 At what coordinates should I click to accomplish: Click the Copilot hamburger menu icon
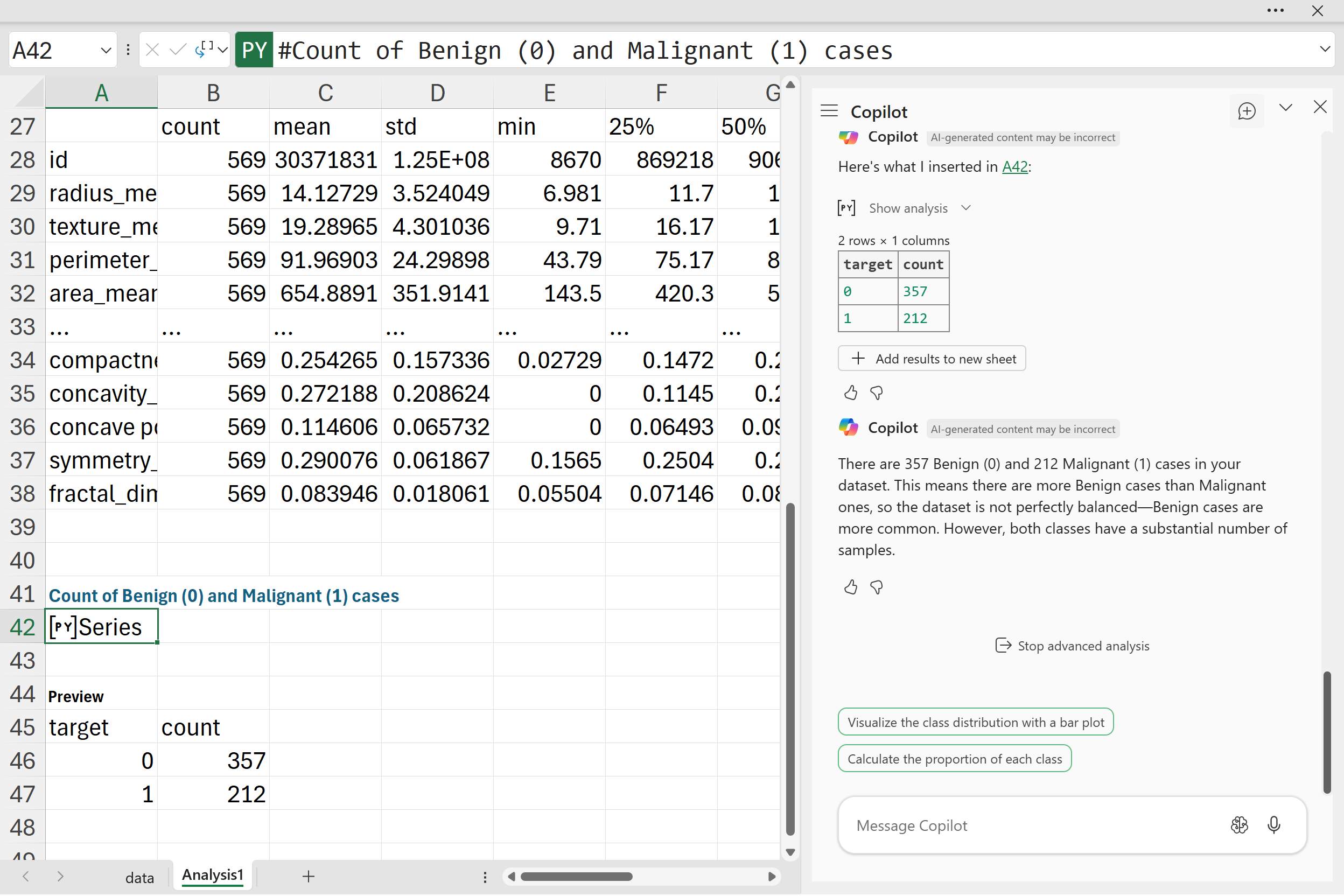point(829,111)
